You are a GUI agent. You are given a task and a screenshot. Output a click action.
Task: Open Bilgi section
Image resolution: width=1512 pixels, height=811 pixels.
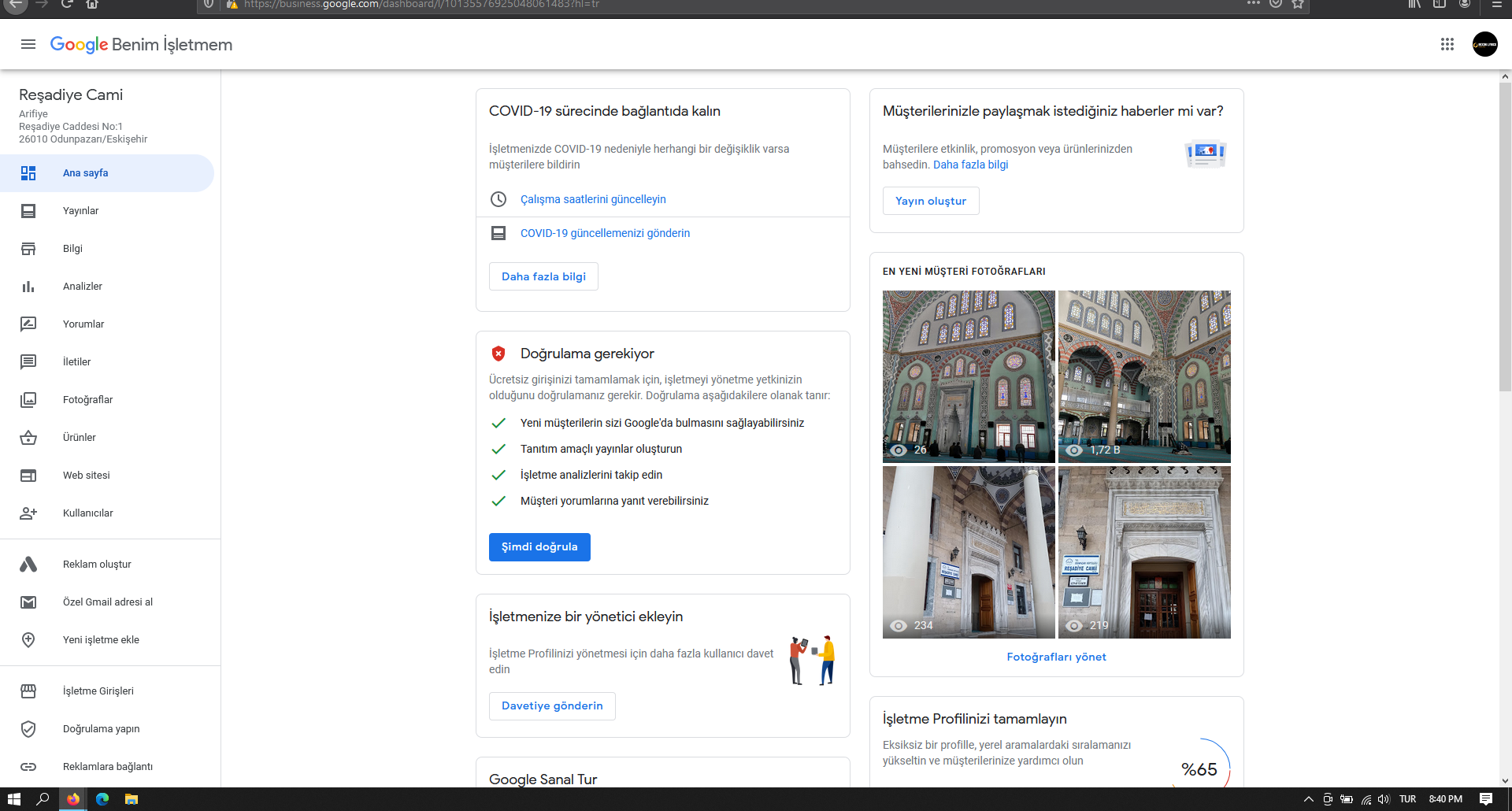pos(107,249)
